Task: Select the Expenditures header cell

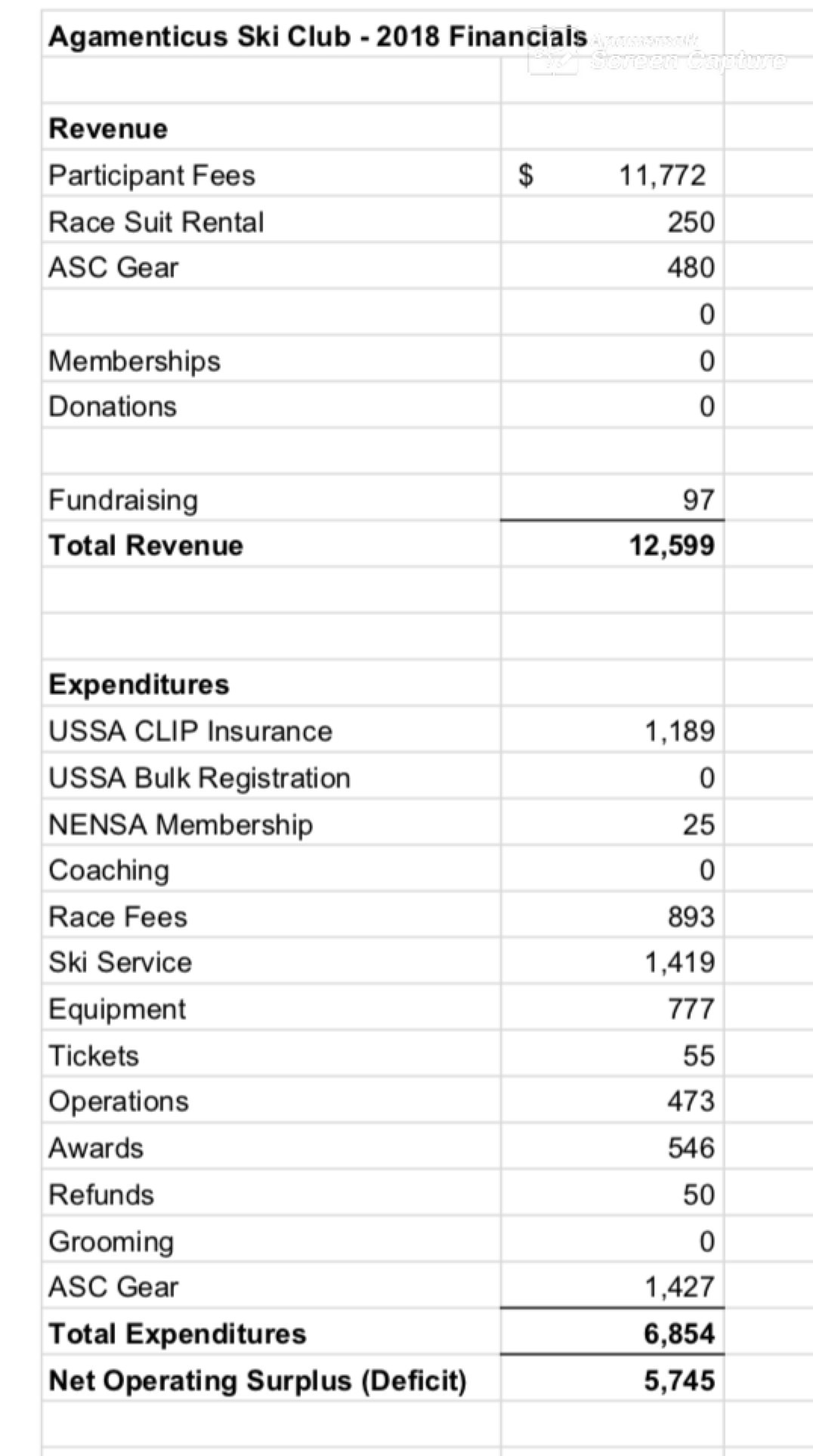Action: [139, 684]
